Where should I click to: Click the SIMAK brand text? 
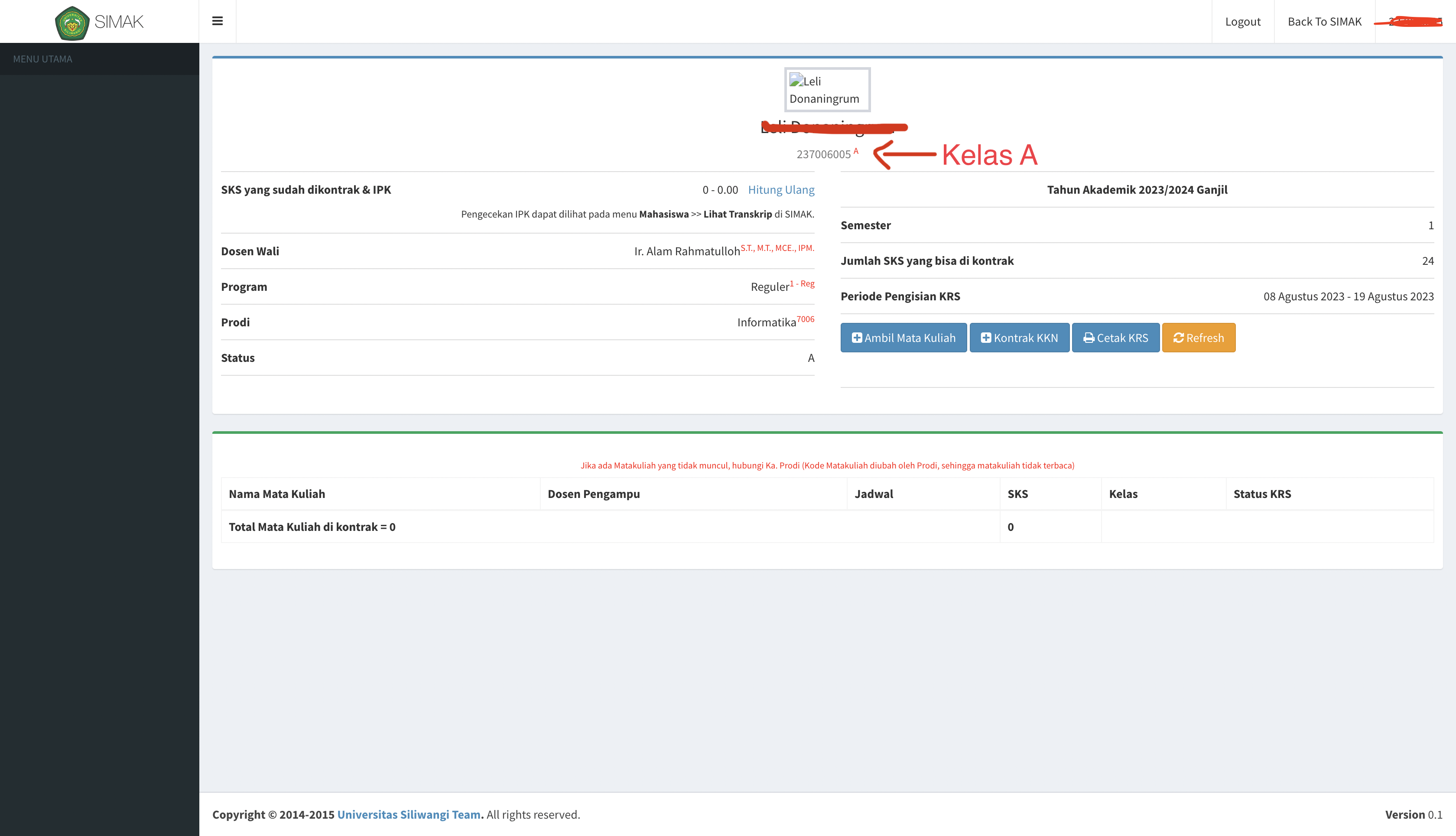[119, 22]
